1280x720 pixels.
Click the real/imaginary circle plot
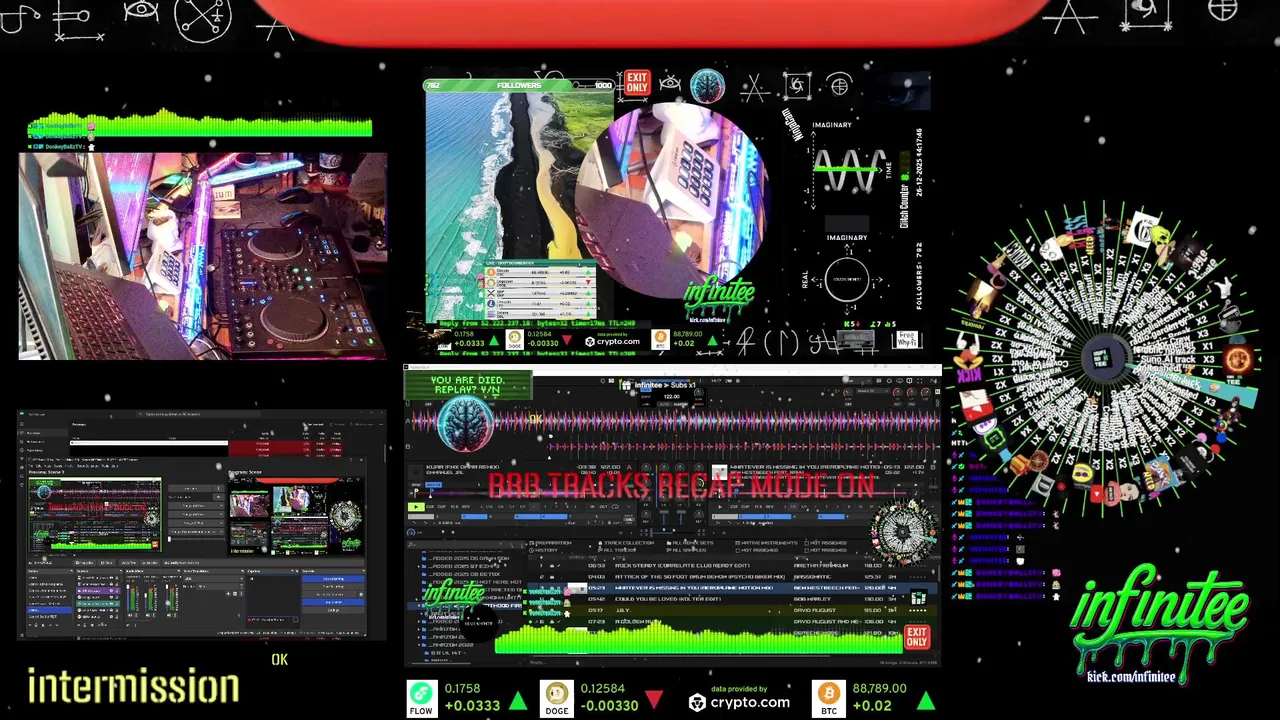pyautogui.click(x=846, y=282)
